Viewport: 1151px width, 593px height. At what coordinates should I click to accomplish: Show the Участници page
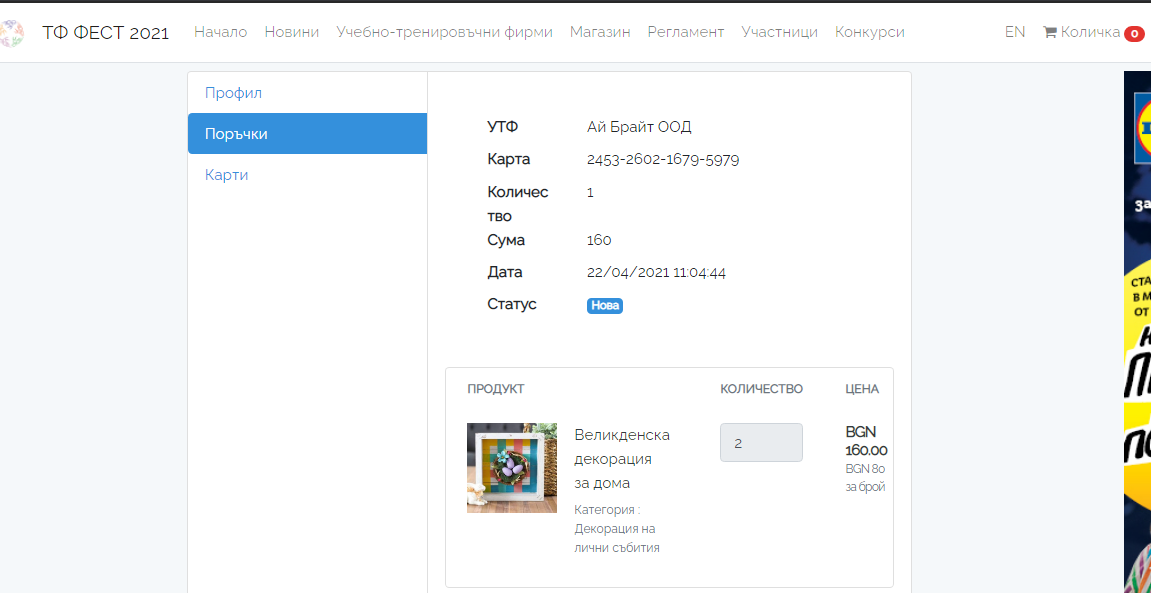[x=780, y=32]
